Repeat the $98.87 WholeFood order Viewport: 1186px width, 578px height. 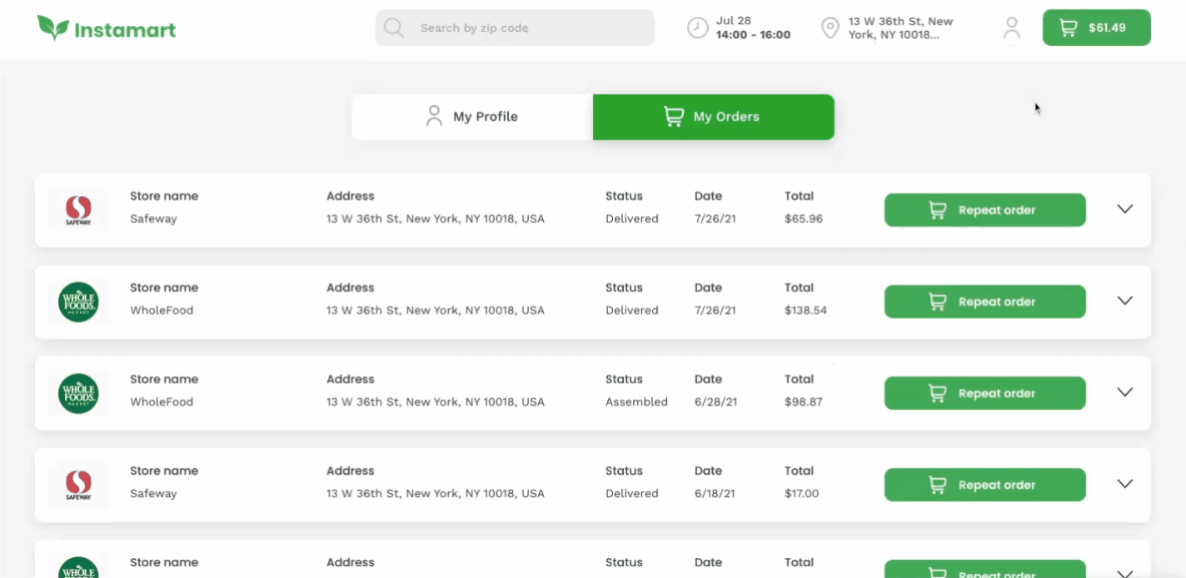pyautogui.click(x=984, y=393)
